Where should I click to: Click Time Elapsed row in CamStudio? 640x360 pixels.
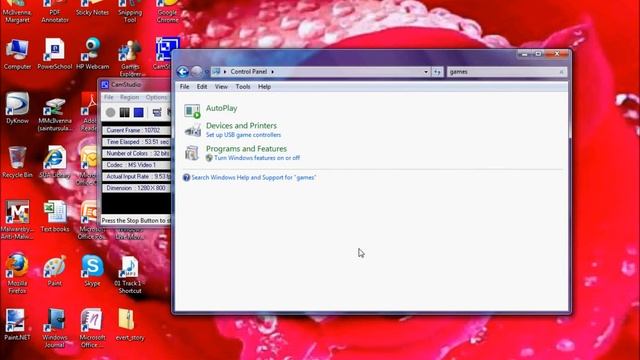(x=136, y=142)
